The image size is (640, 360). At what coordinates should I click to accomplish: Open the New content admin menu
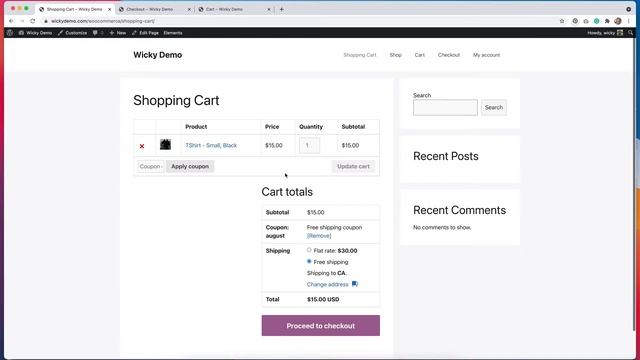coord(118,33)
